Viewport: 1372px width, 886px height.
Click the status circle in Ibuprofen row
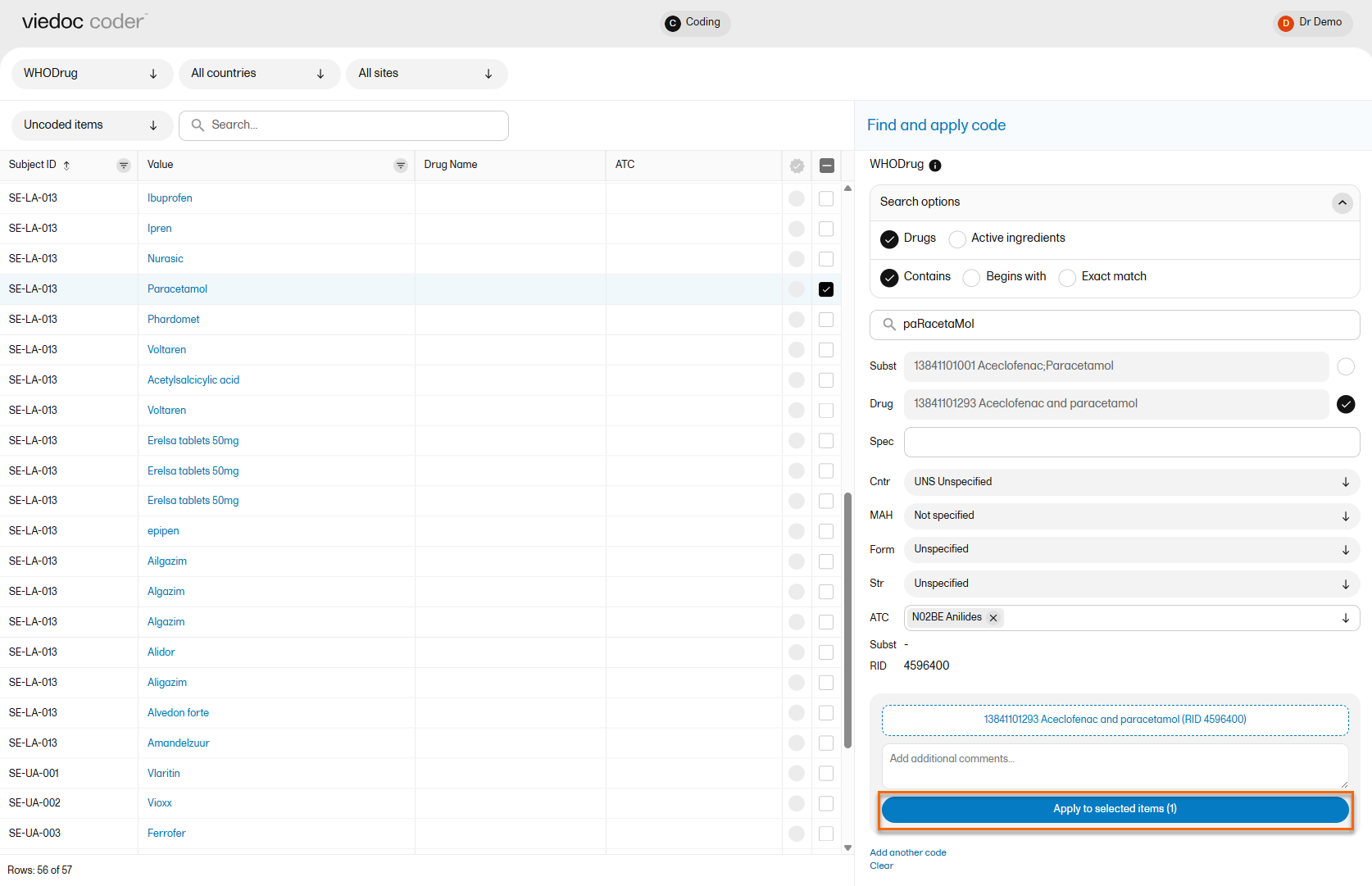coord(797,198)
